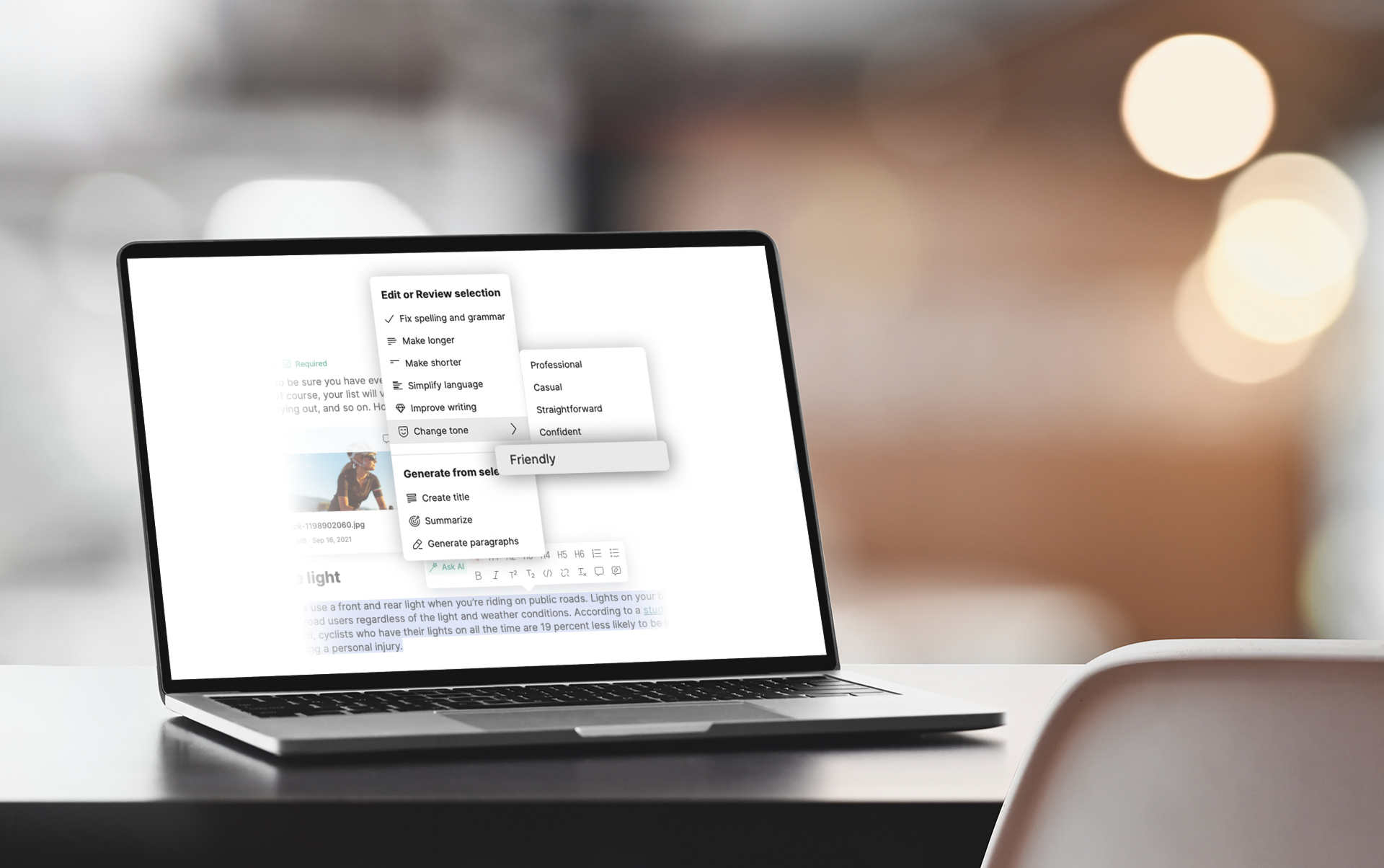Select the Professional tone option
This screenshot has width=1384, height=868.
pyautogui.click(x=557, y=363)
